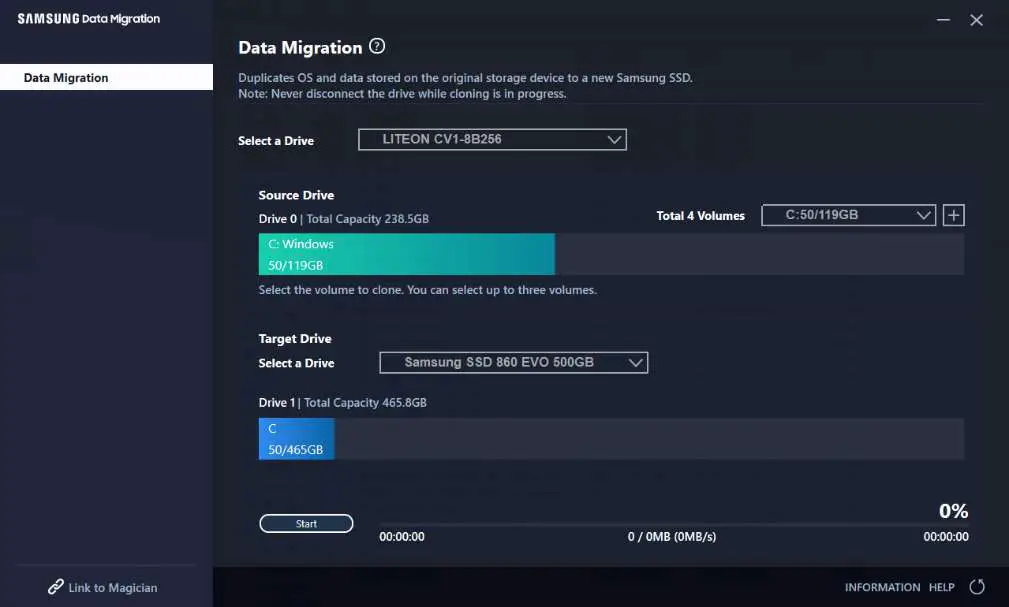Viewport: 1009px width, 607px height.
Task: Open HELP from the bottom bar
Action: pyautogui.click(x=941, y=587)
